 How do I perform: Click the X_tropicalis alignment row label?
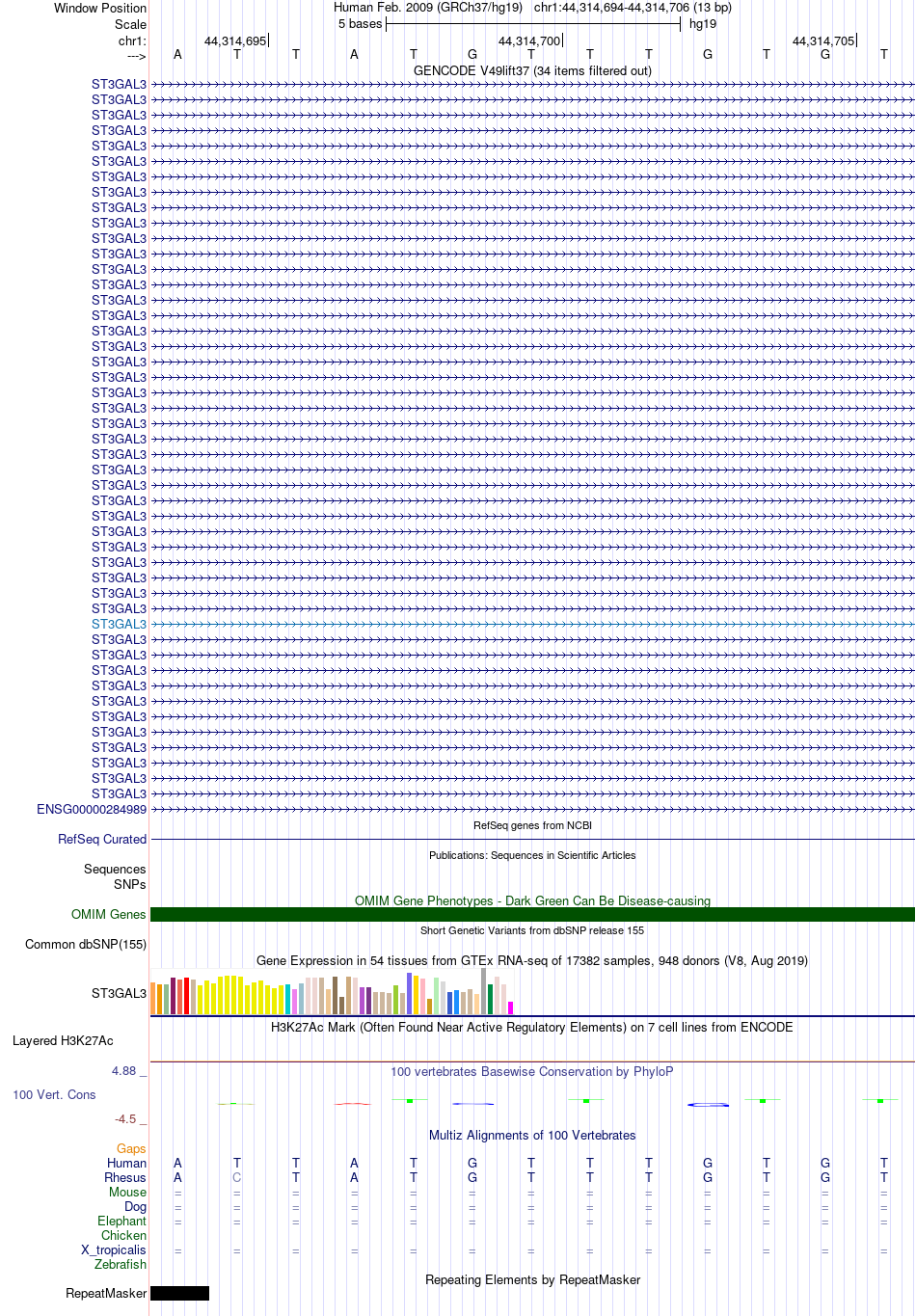[x=114, y=1249]
